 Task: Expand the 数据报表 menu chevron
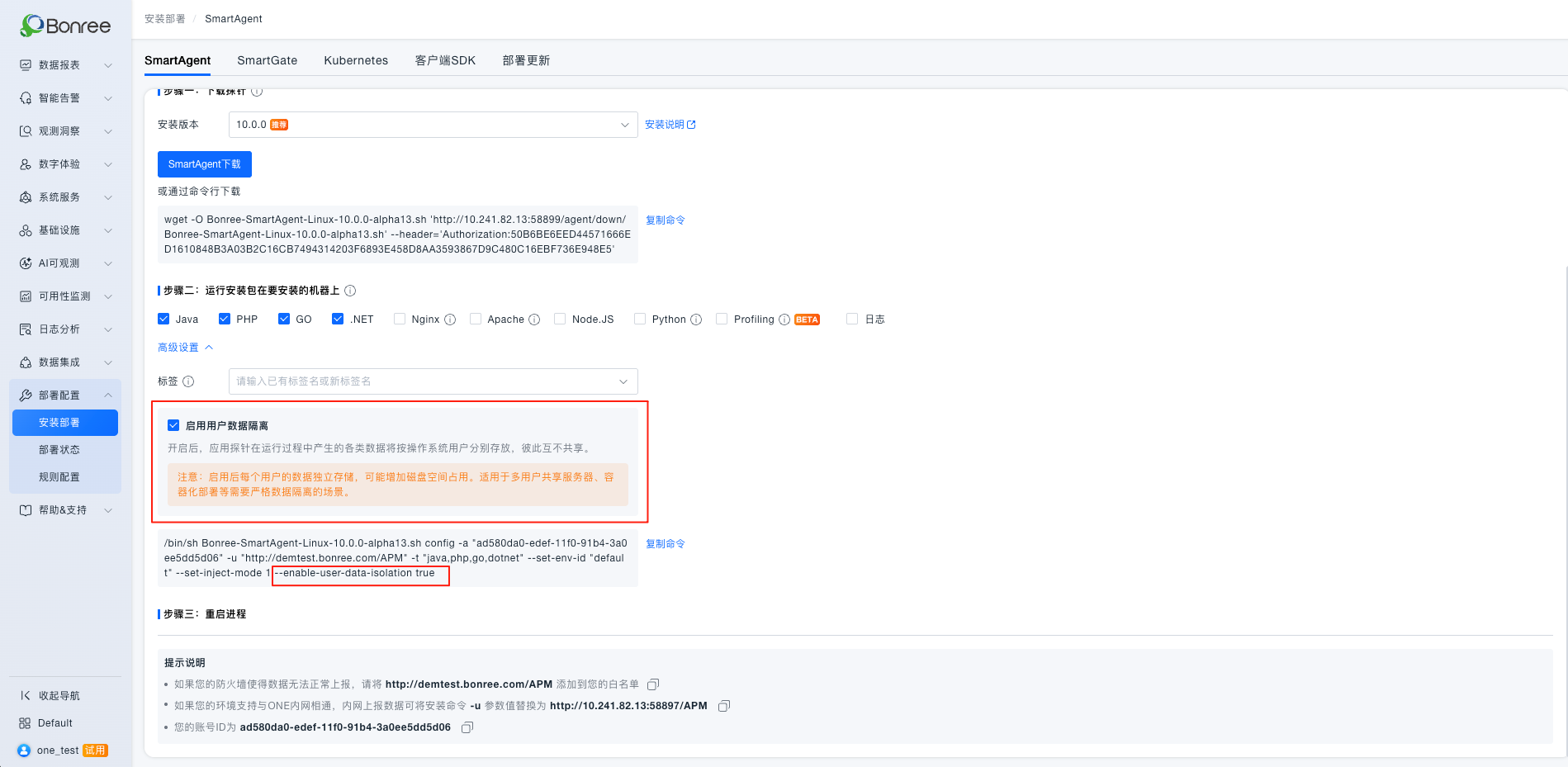coord(108,65)
